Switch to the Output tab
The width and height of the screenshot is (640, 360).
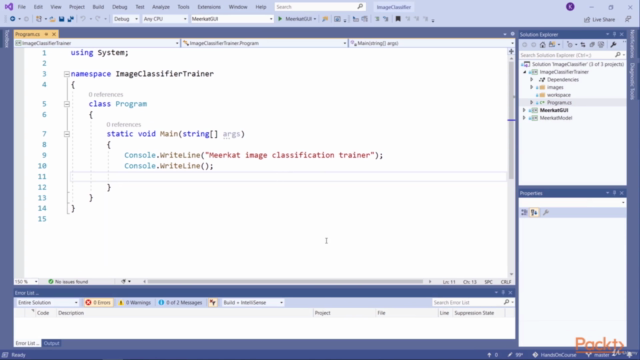[51, 343]
